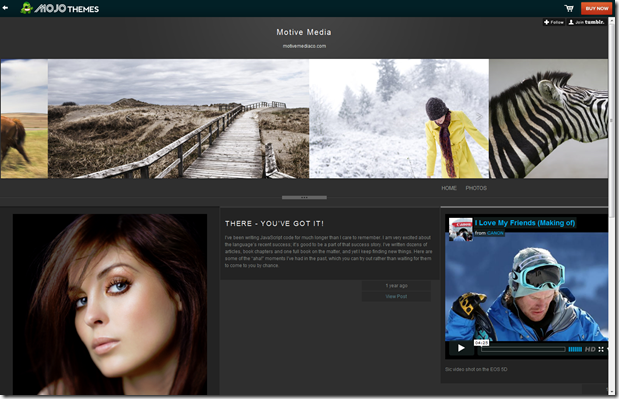619x399 pixels.
Task: Click the Follow button
Action: tap(553, 22)
